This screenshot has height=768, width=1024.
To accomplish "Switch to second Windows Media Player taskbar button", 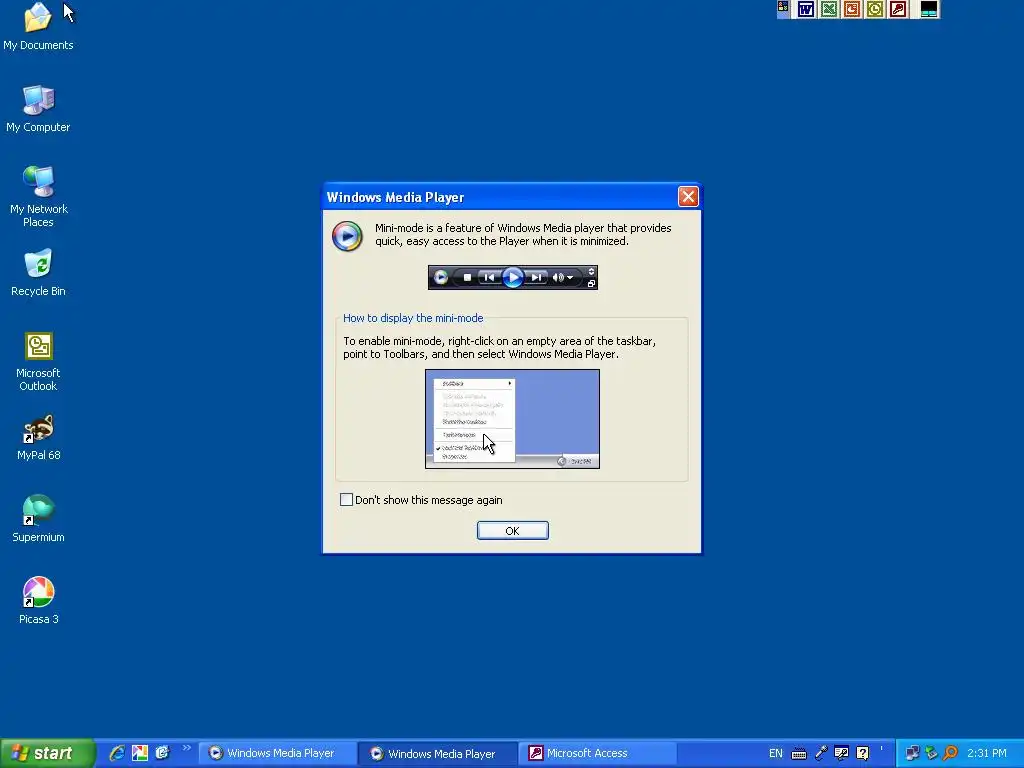I will tap(438, 753).
